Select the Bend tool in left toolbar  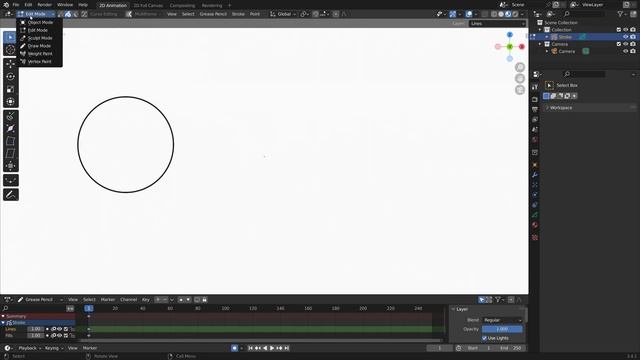10,141
